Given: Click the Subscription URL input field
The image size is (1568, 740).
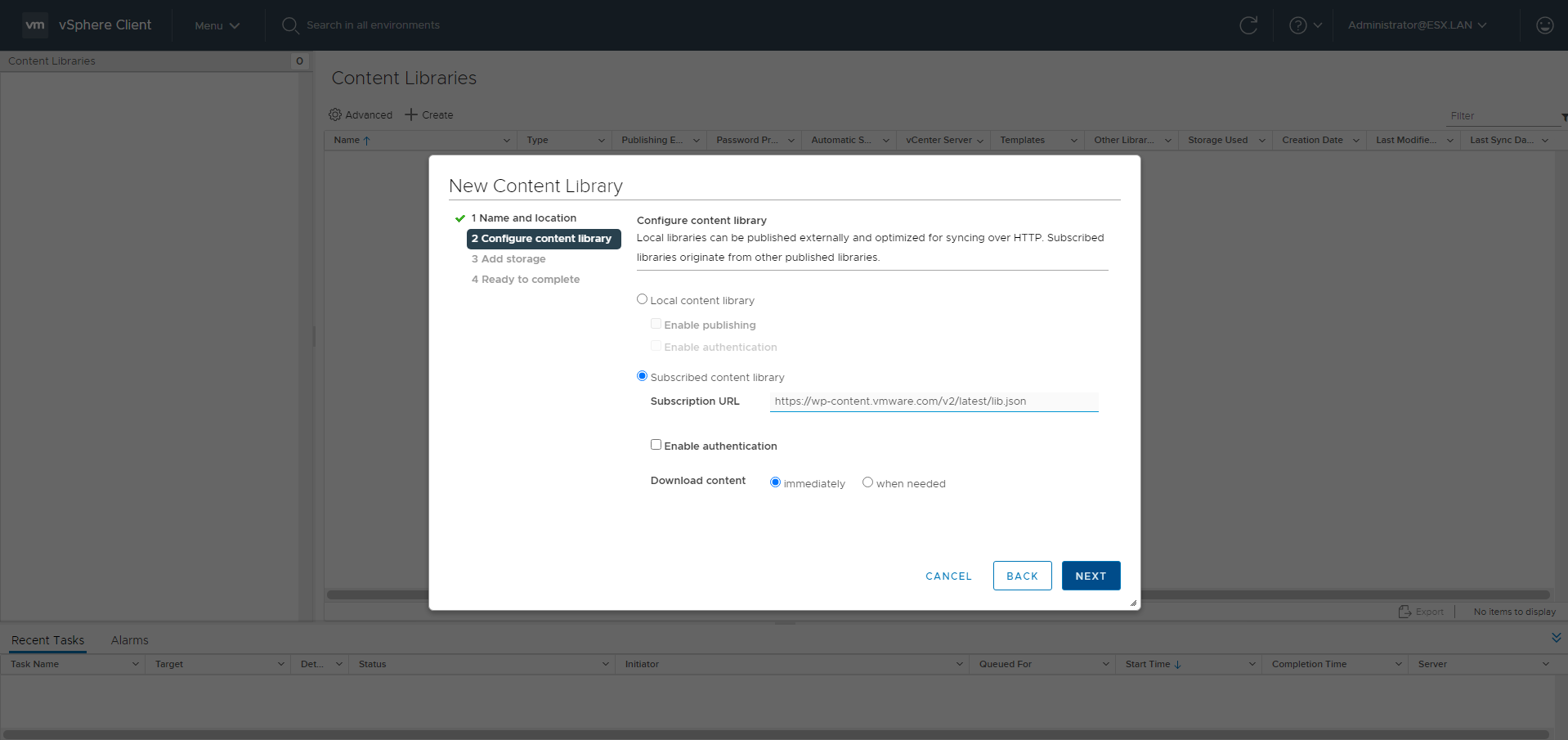Looking at the screenshot, I should (934, 401).
